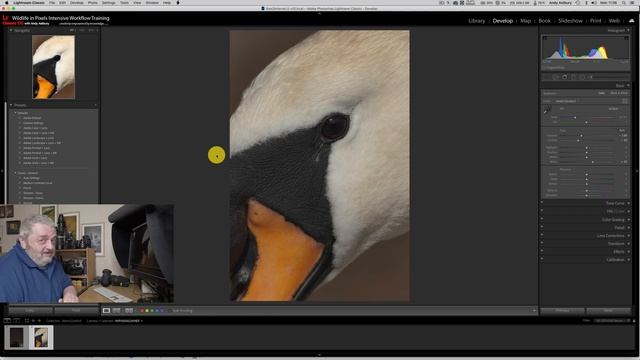Click the cloud sync status icon
This screenshot has width=640, height=360.
(x=632, y=20)
